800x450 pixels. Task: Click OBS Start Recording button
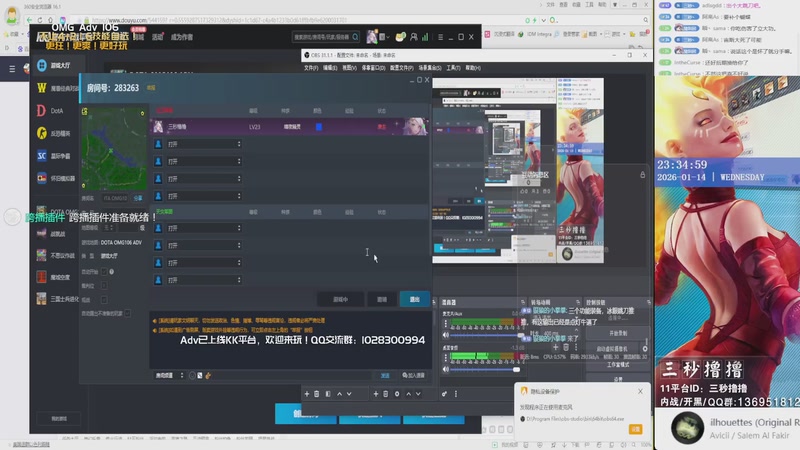[617, 333]
